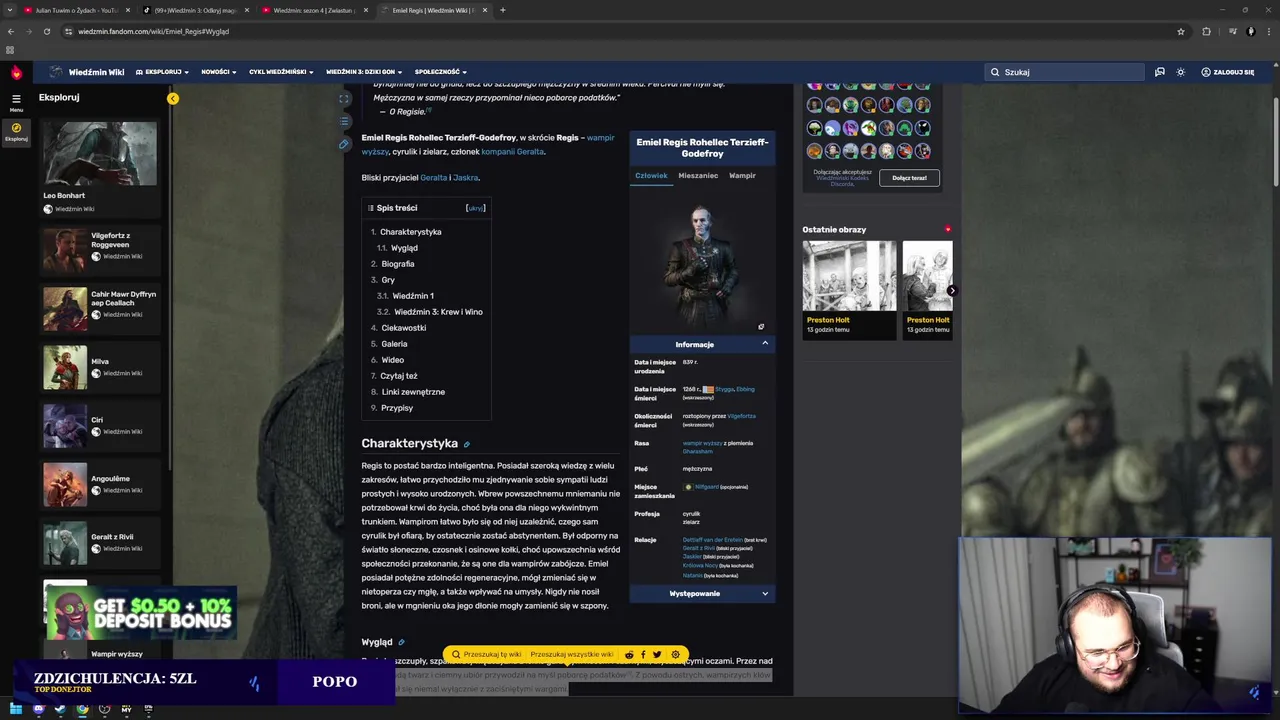
Task: Jump to Charakterystyka in contents
Action: (x=410, y=232)
